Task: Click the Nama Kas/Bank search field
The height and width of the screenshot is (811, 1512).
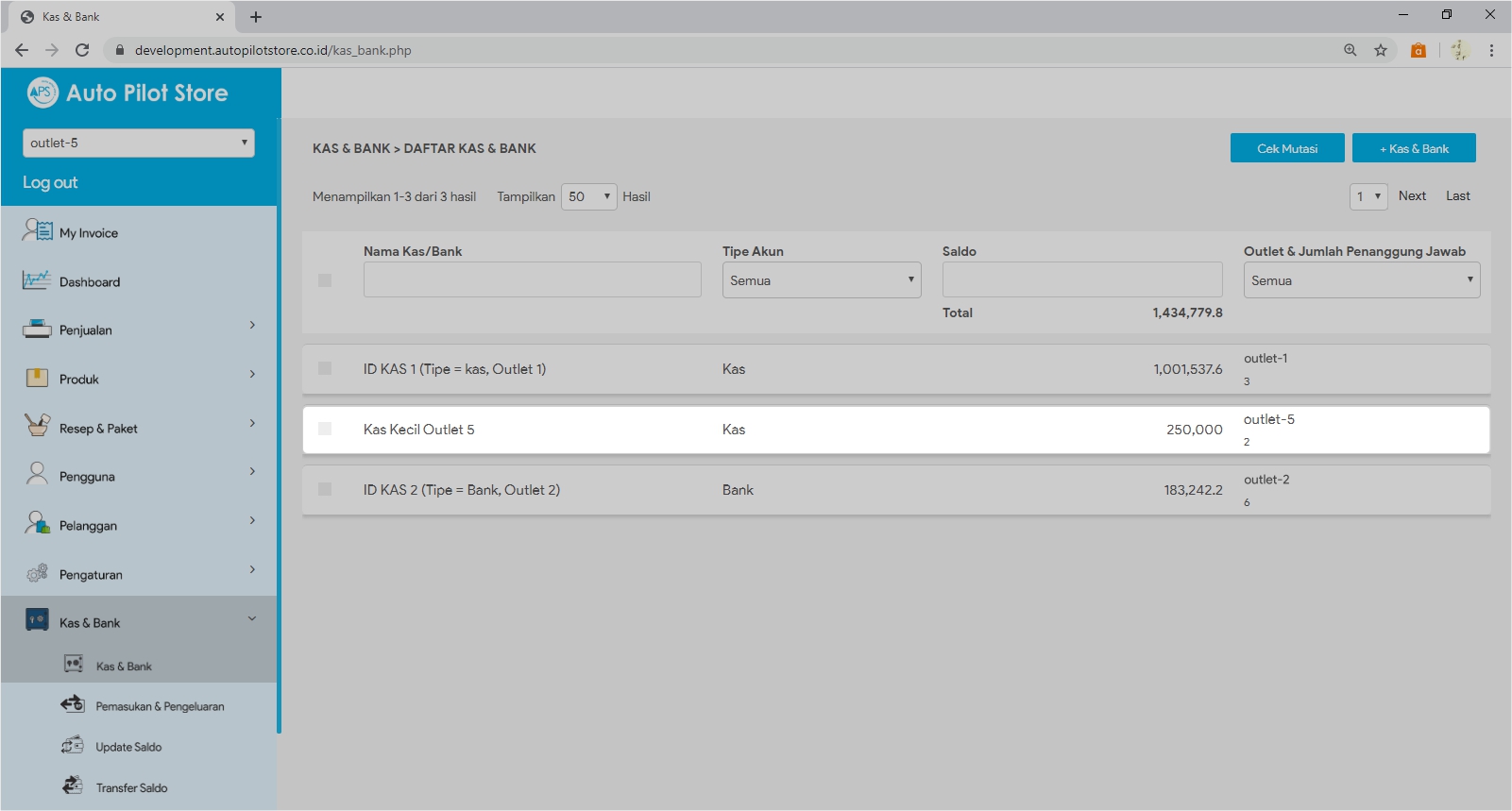Action: pos(532,280)
